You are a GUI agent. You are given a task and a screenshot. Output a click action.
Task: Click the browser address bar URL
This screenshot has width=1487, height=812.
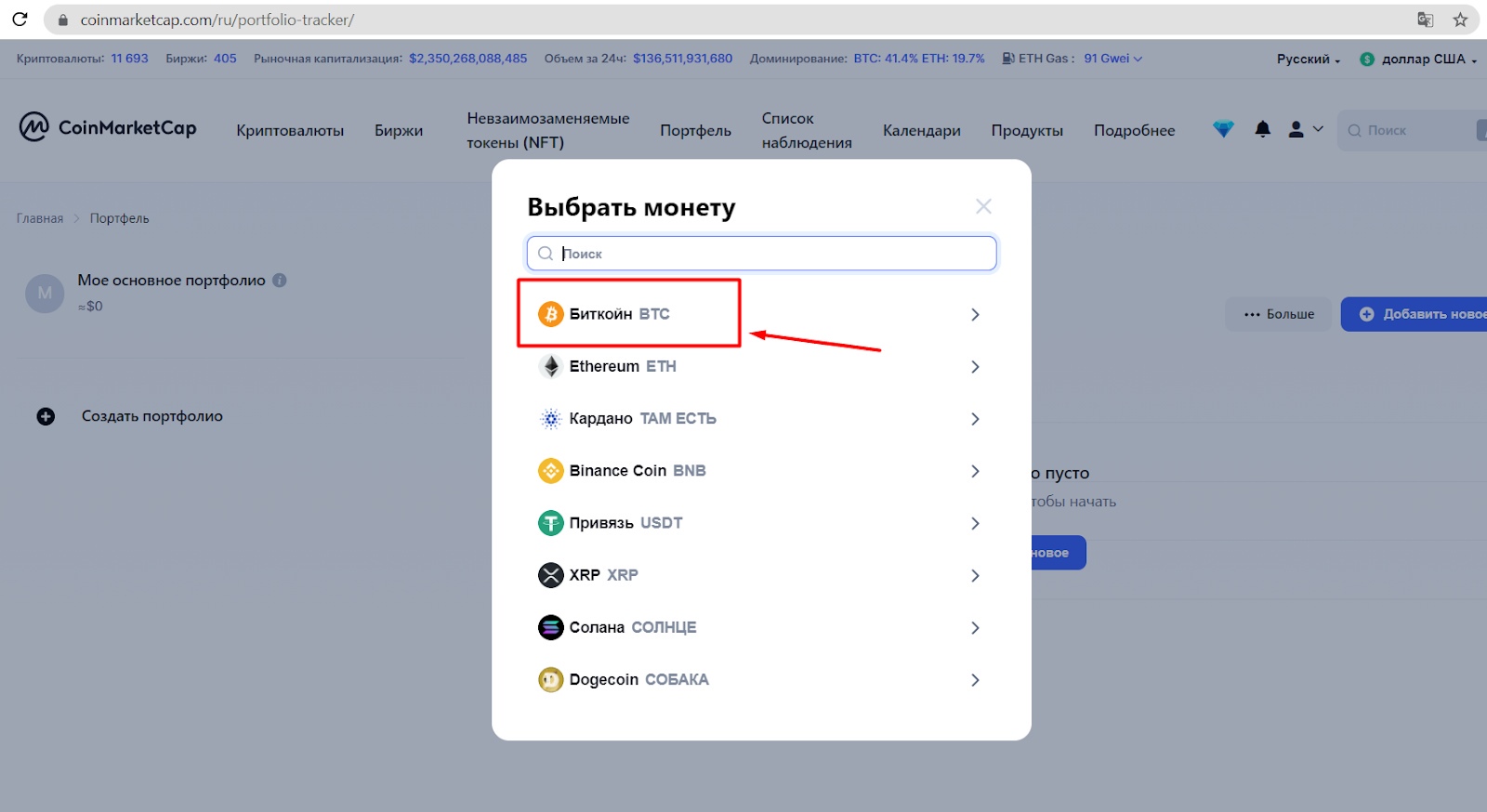[x=217, y=20]
